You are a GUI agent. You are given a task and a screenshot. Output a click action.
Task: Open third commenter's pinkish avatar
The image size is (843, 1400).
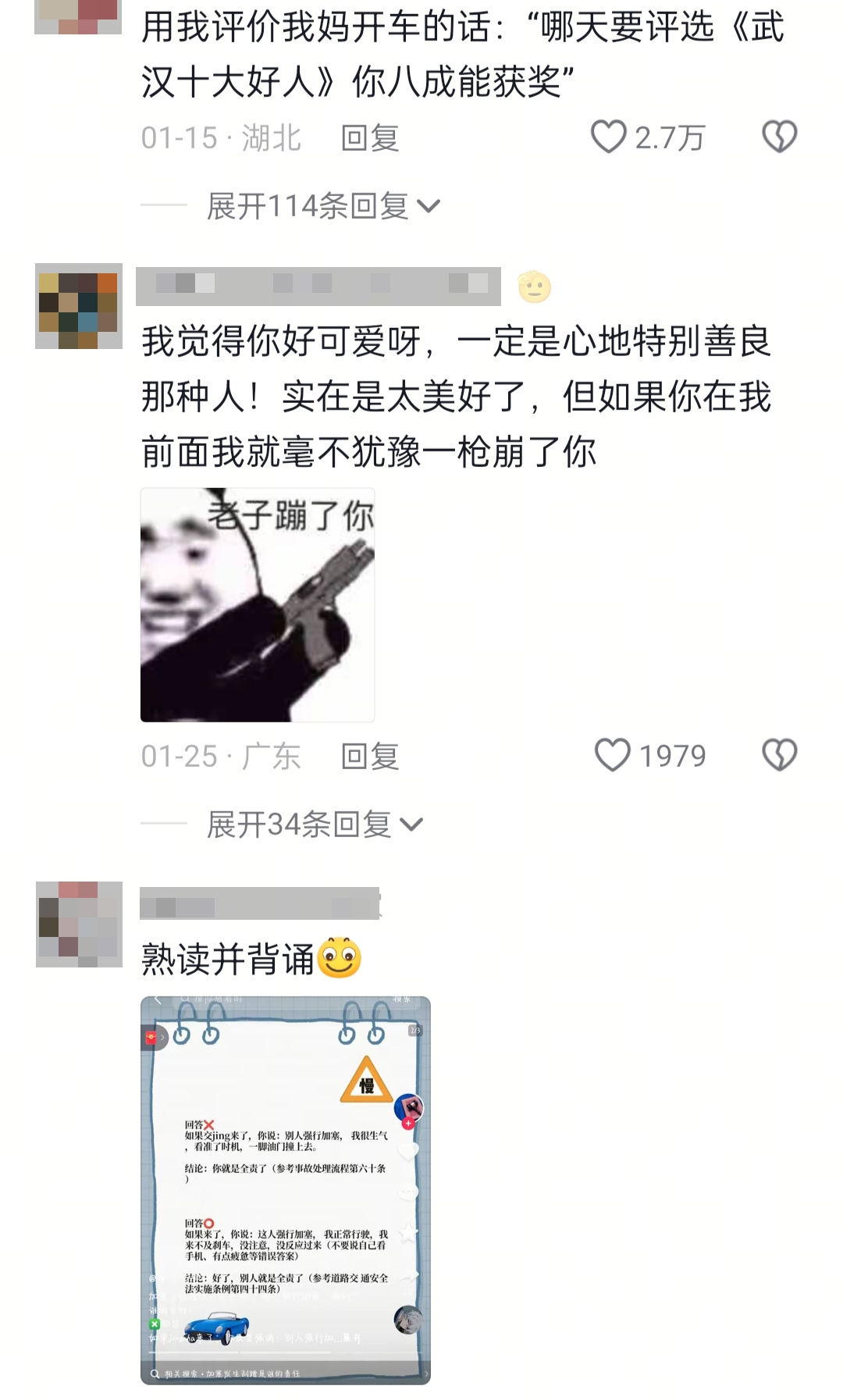coord(79,924)
